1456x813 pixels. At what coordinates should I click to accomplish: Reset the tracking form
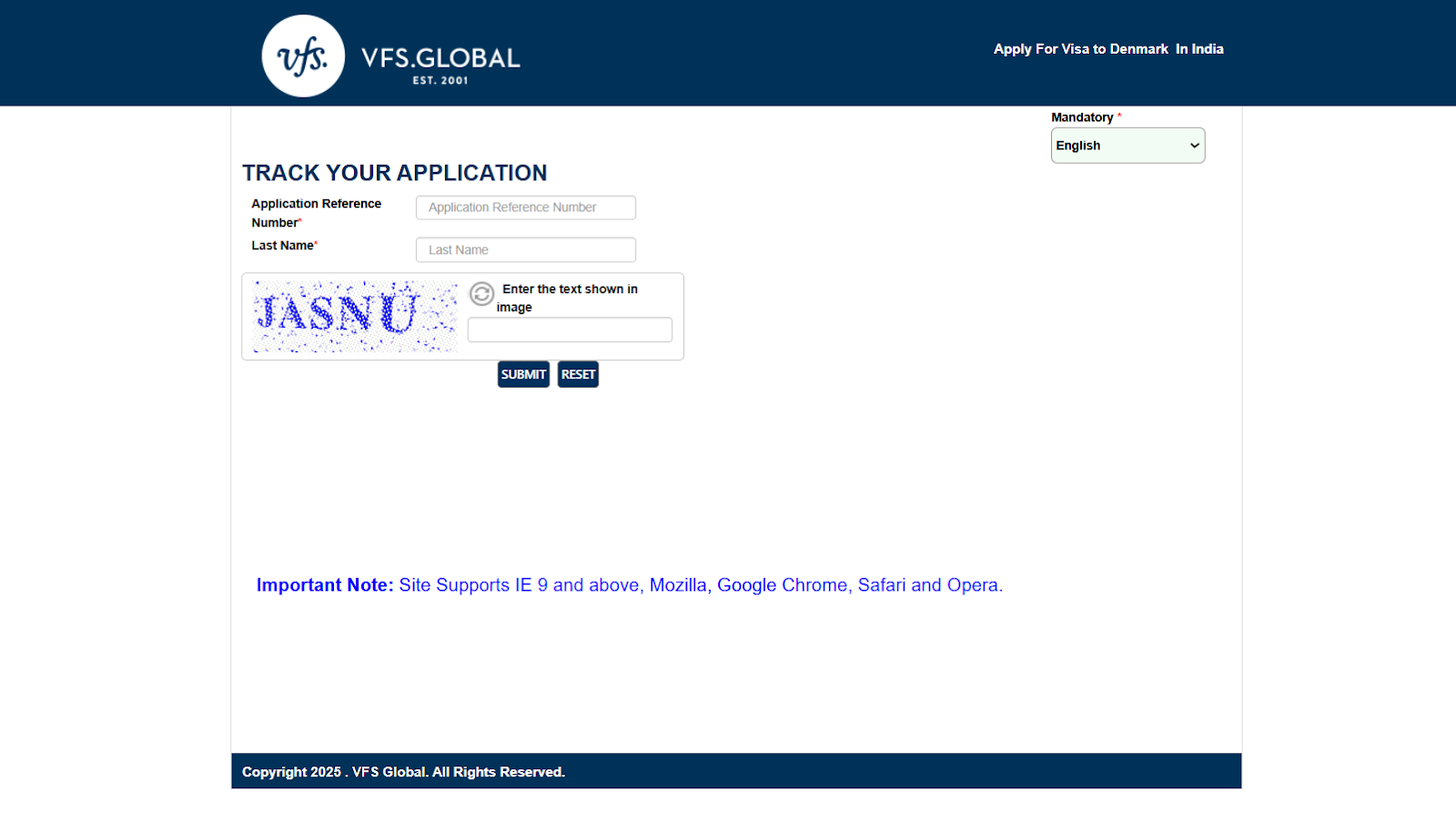point(578,374)
